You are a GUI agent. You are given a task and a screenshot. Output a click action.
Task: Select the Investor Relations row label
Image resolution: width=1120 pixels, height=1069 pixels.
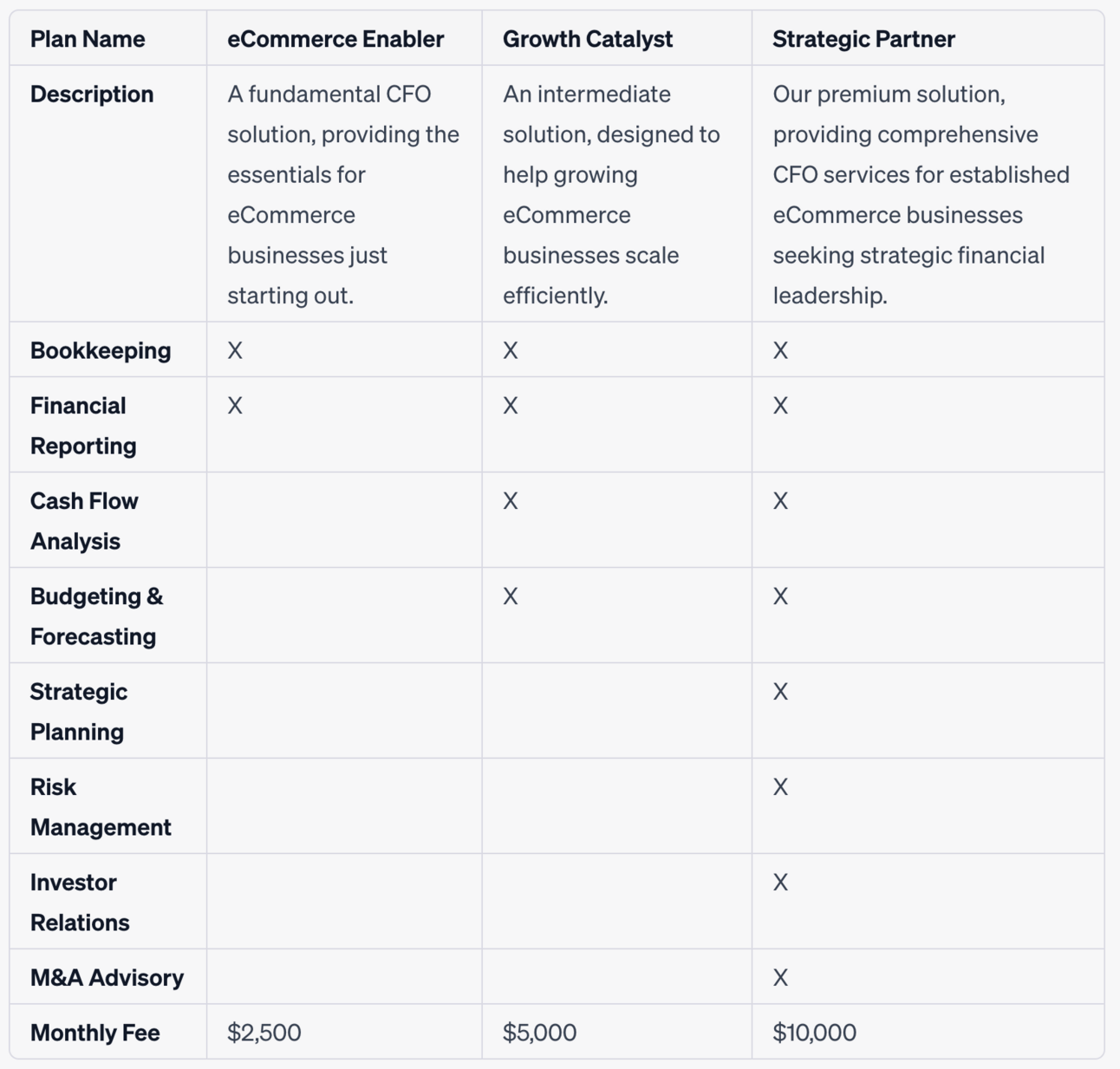[80, 903]
